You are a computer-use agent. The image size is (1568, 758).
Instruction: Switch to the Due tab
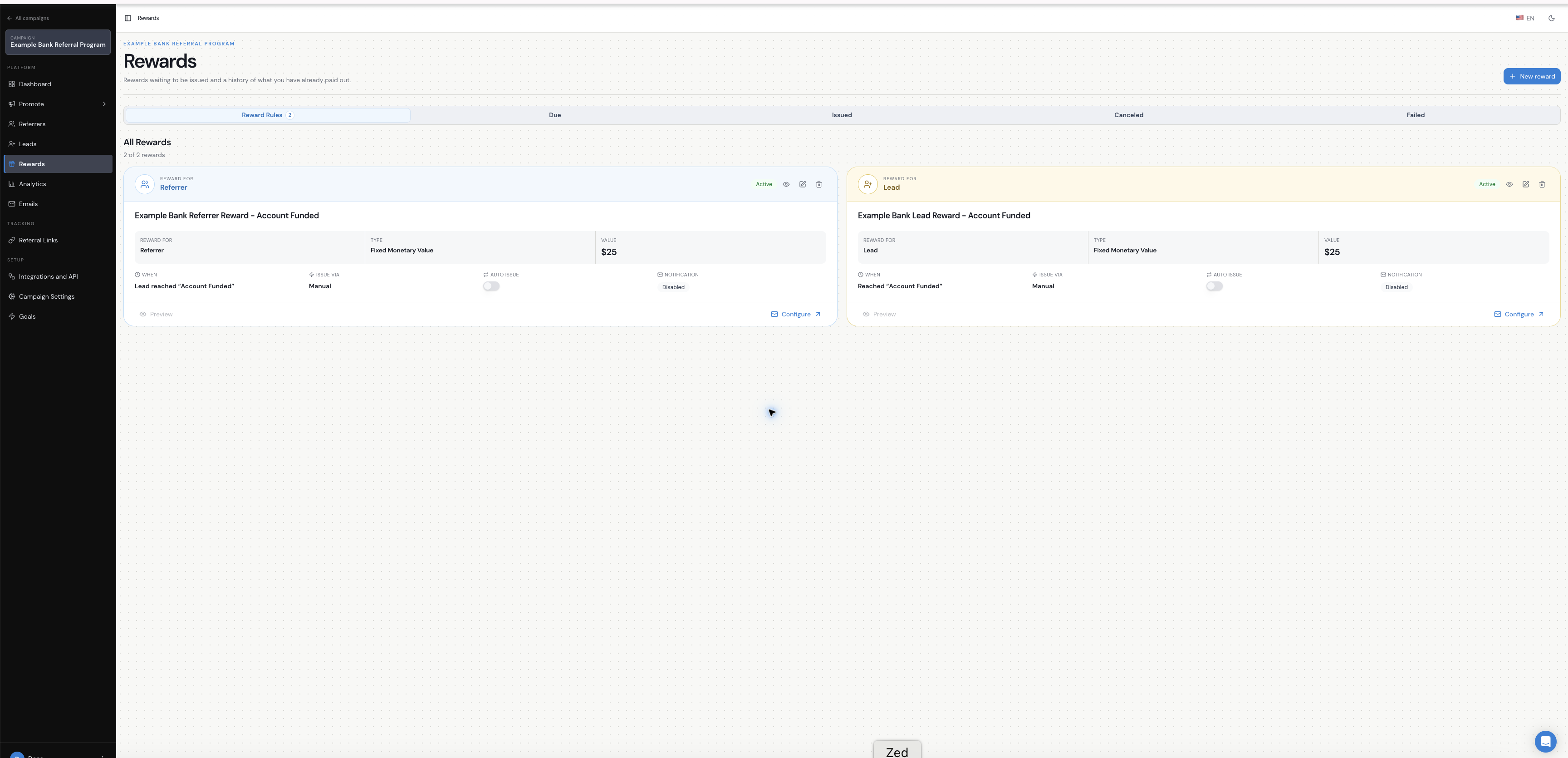tap(554, 115)
